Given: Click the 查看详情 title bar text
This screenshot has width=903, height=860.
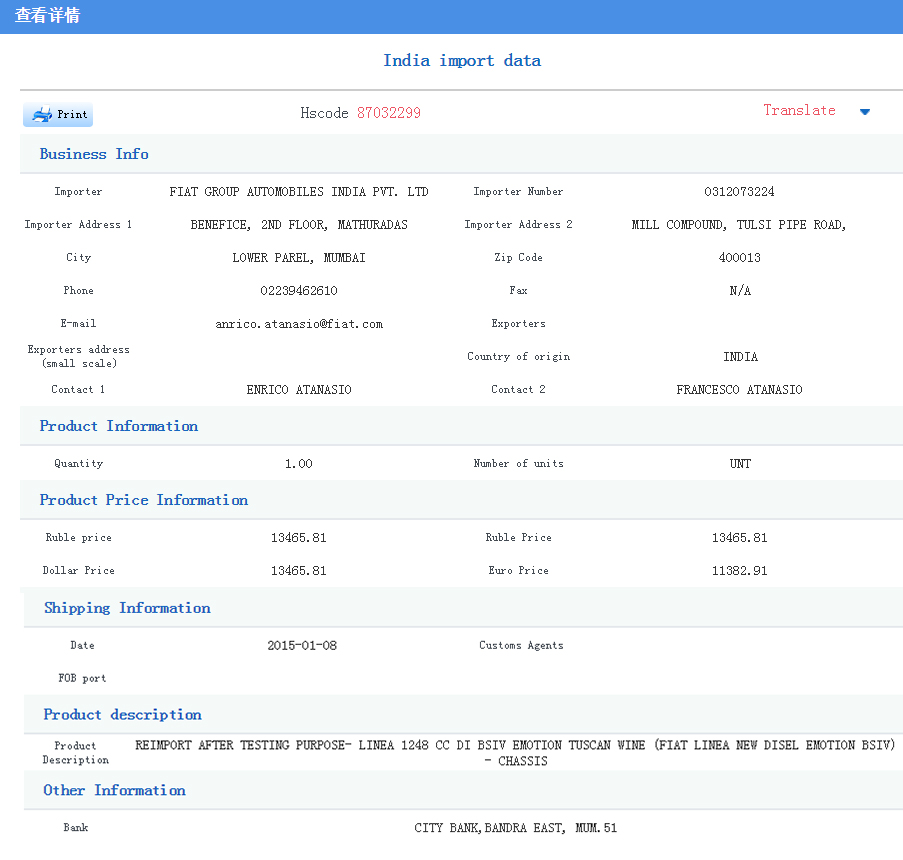Looking at the screenshot, I should [47, 16].
